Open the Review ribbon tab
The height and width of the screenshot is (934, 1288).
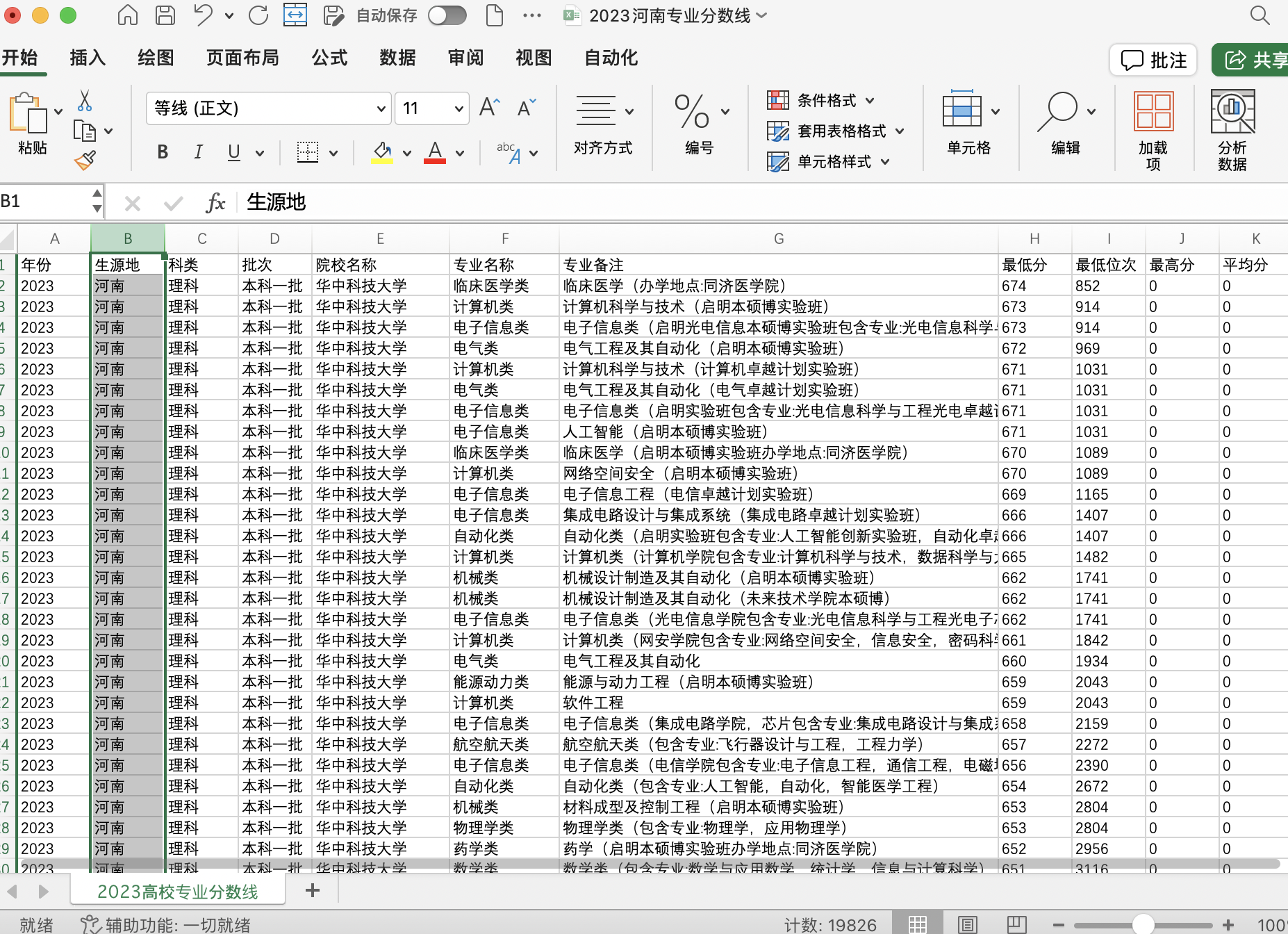point(465,58)
